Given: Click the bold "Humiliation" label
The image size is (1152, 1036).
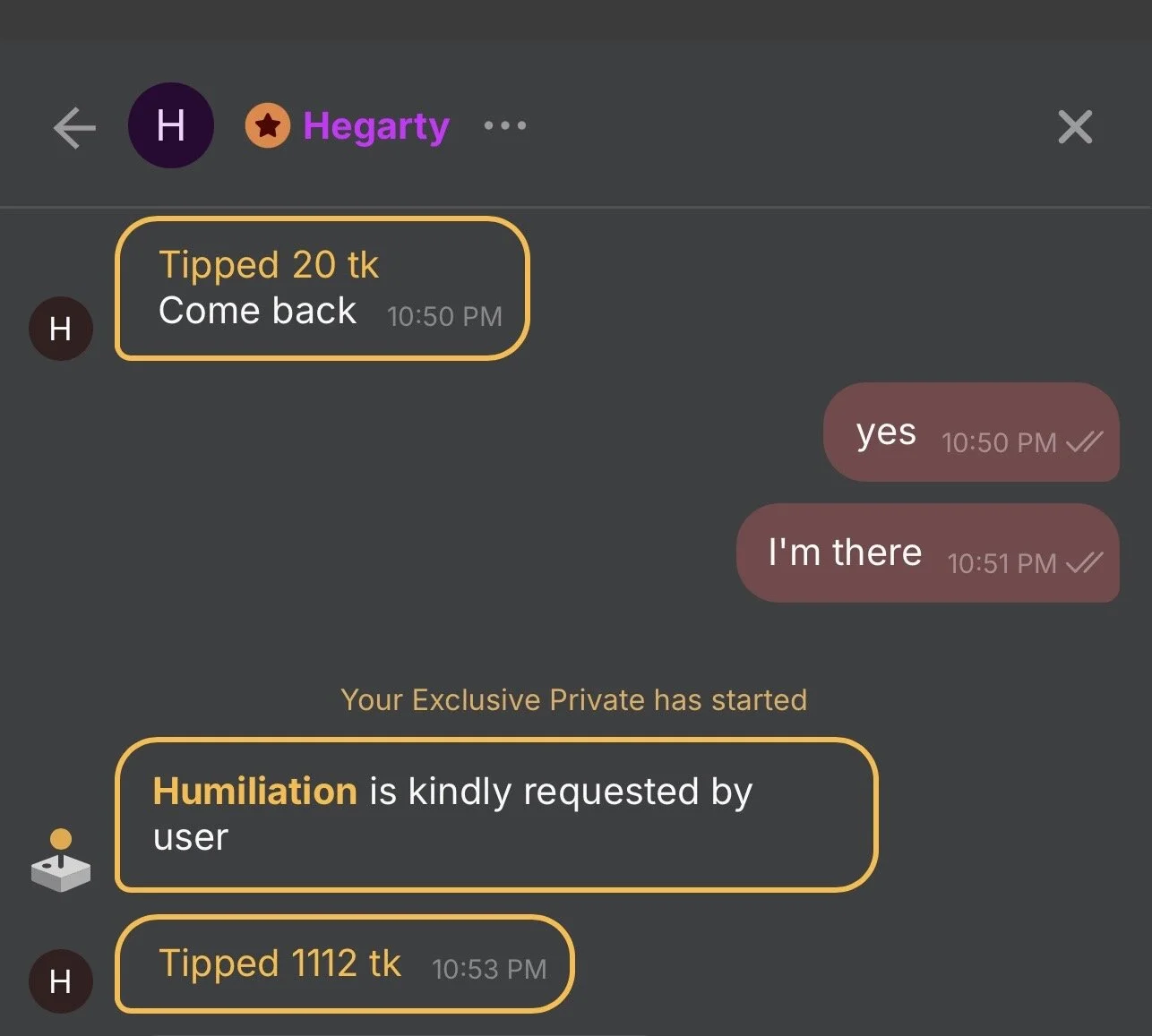Looking at the screenshot, I should [x=255, y=792].
